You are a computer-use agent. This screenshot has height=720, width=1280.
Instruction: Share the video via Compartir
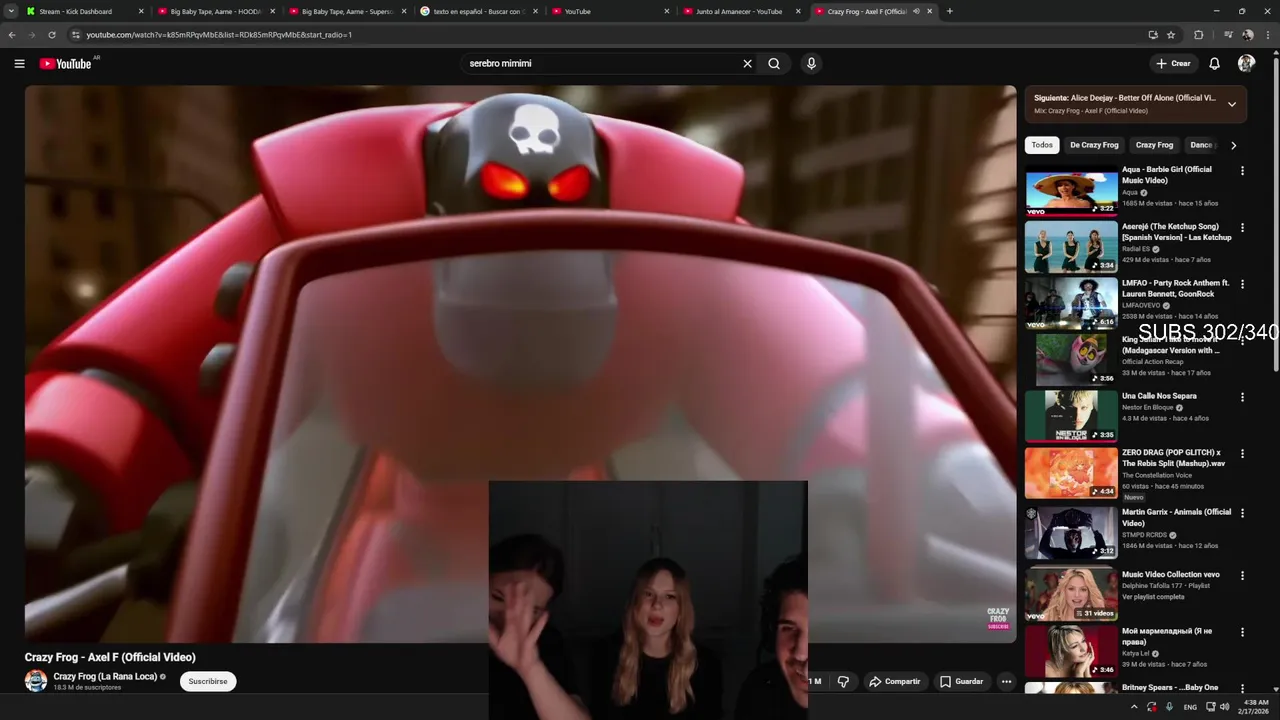tap(894, 682)
